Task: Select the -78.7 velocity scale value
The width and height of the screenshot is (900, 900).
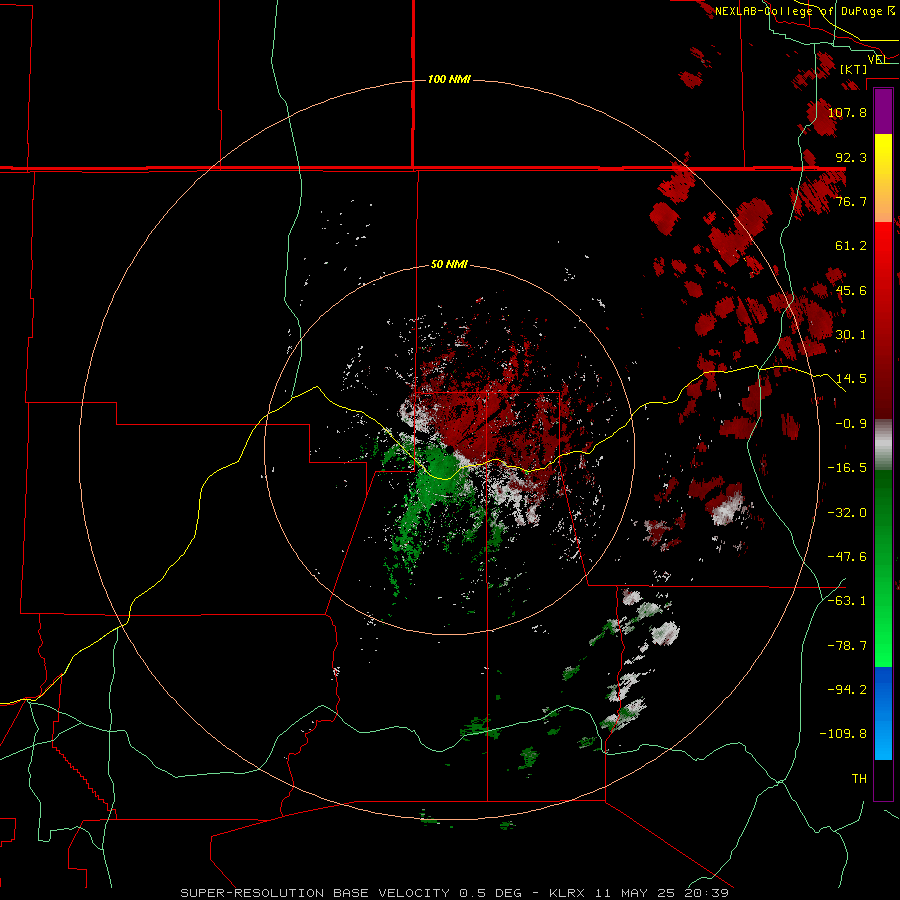Action: click(847, 646)
